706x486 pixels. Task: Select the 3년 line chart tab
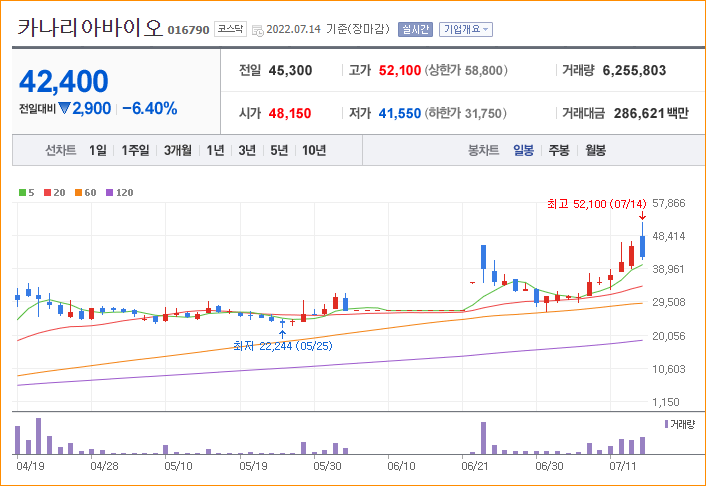click(x=247, y=150)
